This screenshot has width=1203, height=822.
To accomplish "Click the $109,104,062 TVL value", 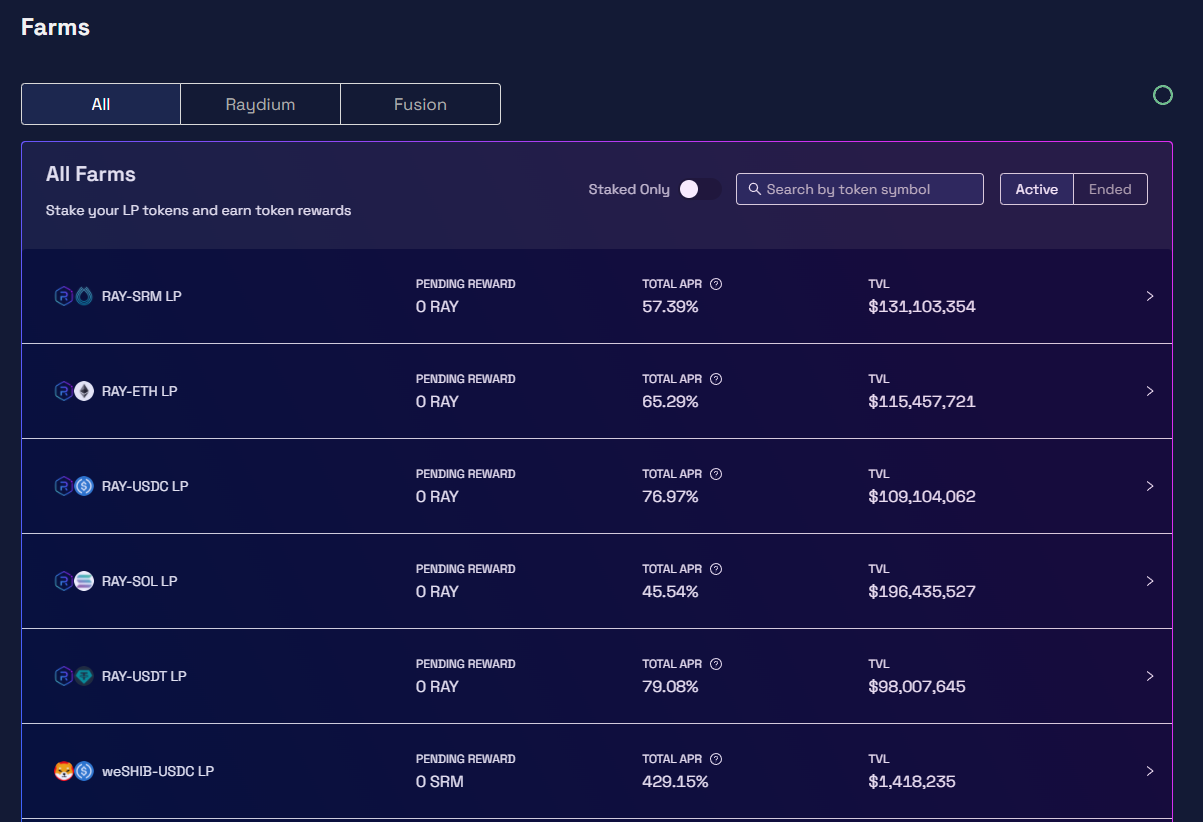I will point(922,496).
